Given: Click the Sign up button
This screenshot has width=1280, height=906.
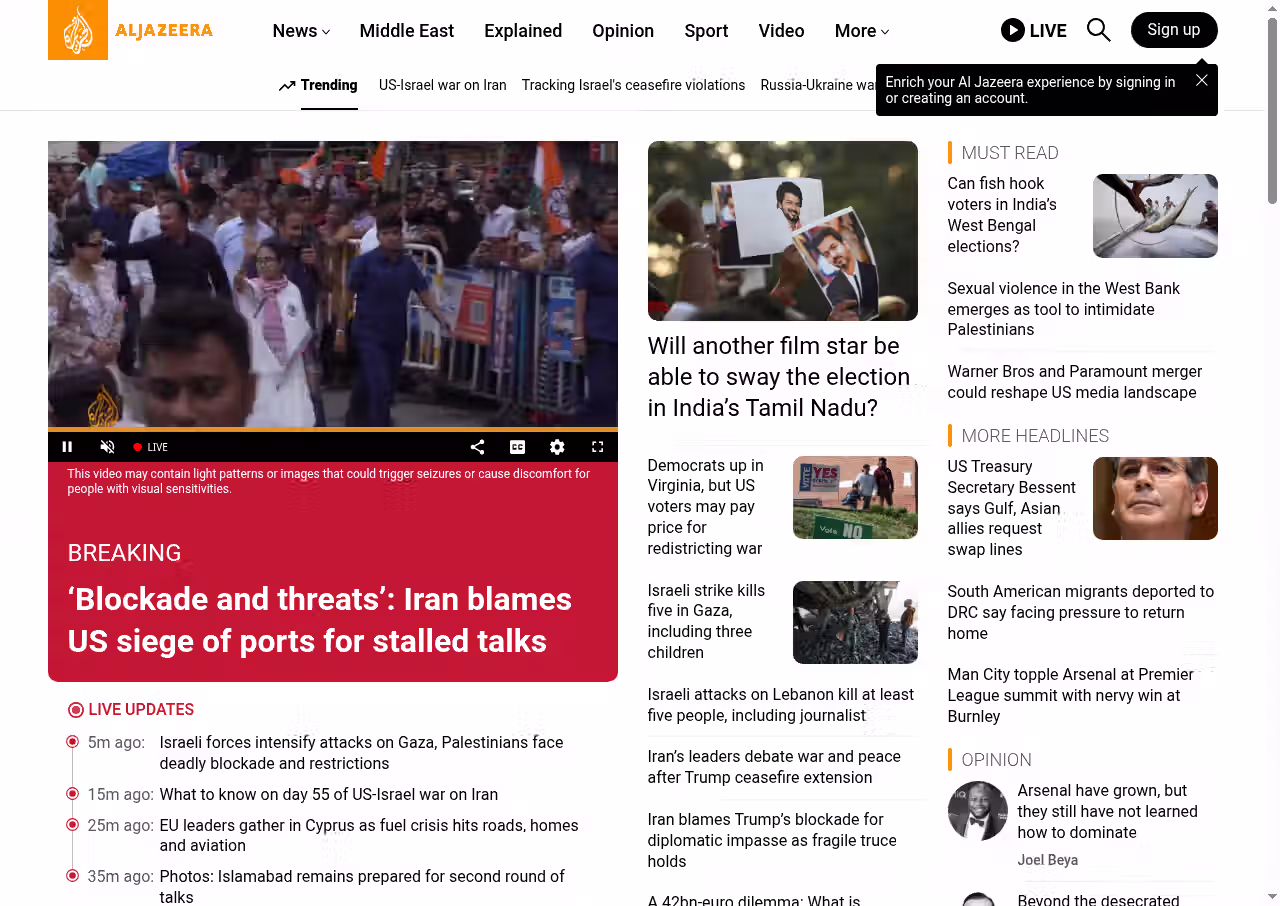Looking at the screenshot, I should pyautogui.click(x=1173, y=30).
